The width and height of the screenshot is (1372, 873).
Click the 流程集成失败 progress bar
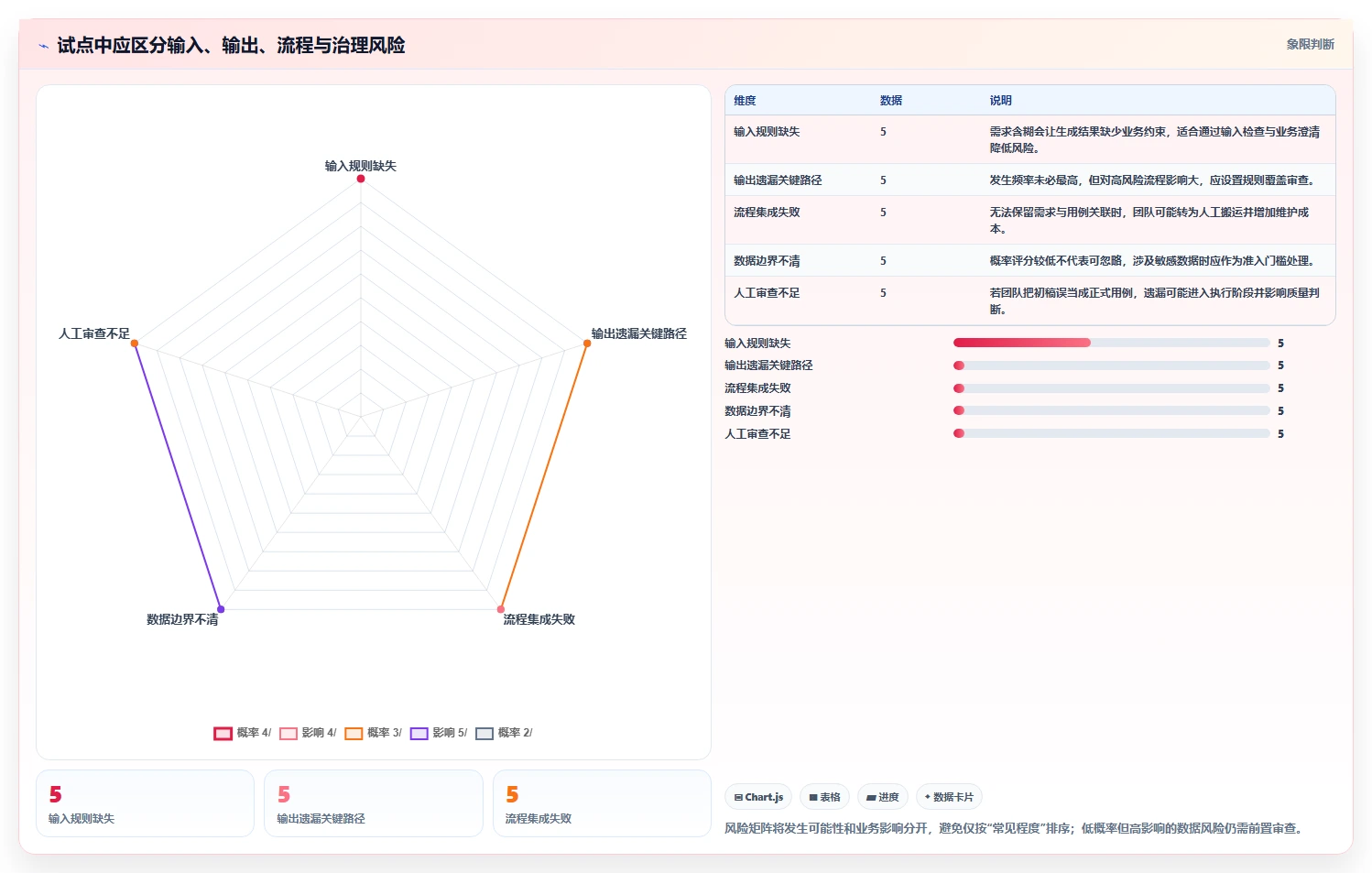pos(1112,388)
